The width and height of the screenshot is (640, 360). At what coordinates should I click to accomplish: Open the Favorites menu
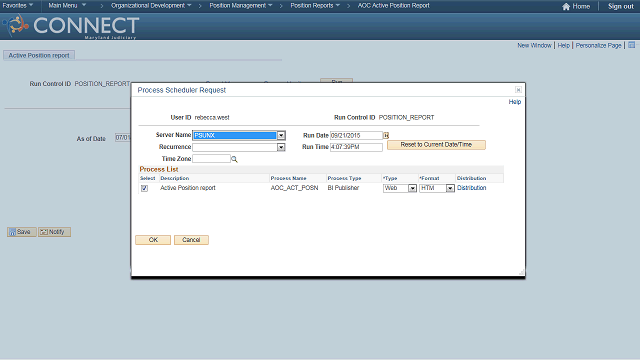point(18,5)
